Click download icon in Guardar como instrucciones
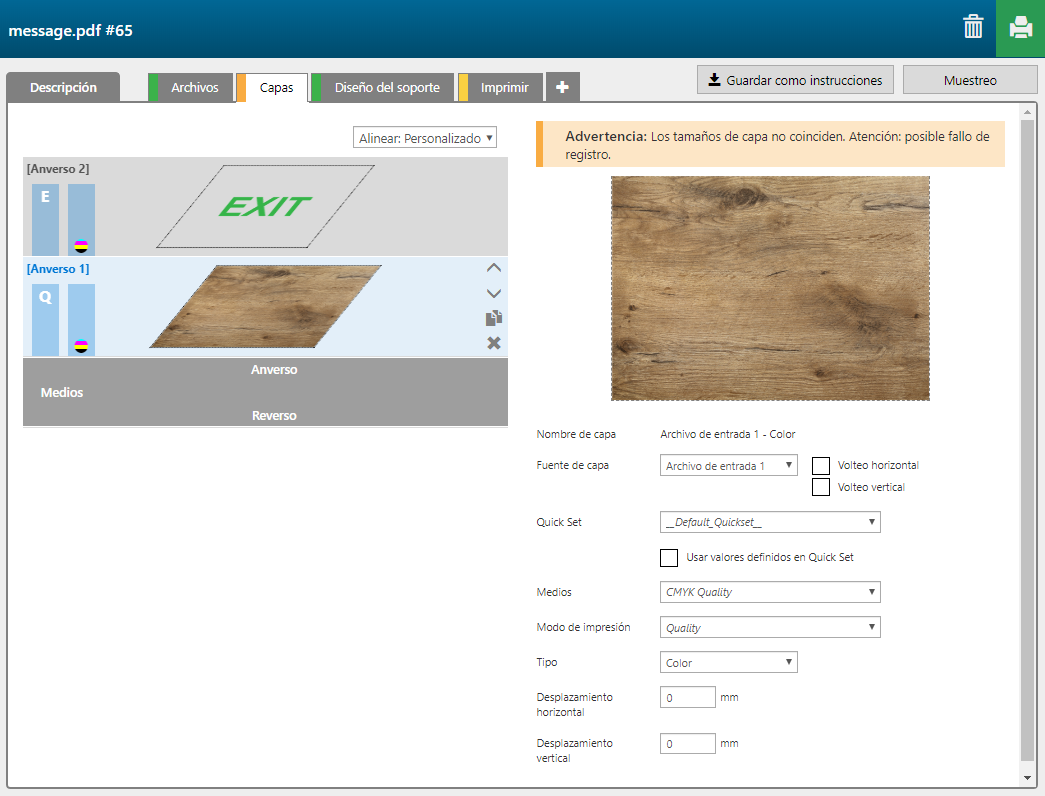The width and height of the screenshot is (1045, 796). [714, 80]
